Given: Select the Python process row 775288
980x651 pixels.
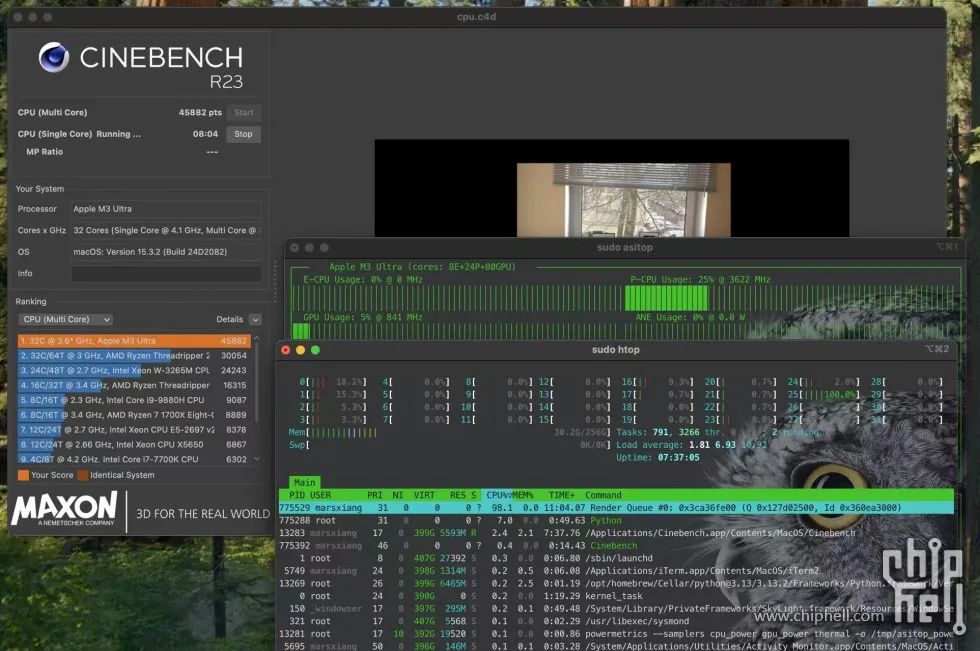Looking at the screenshot, I should pos(616,520).
